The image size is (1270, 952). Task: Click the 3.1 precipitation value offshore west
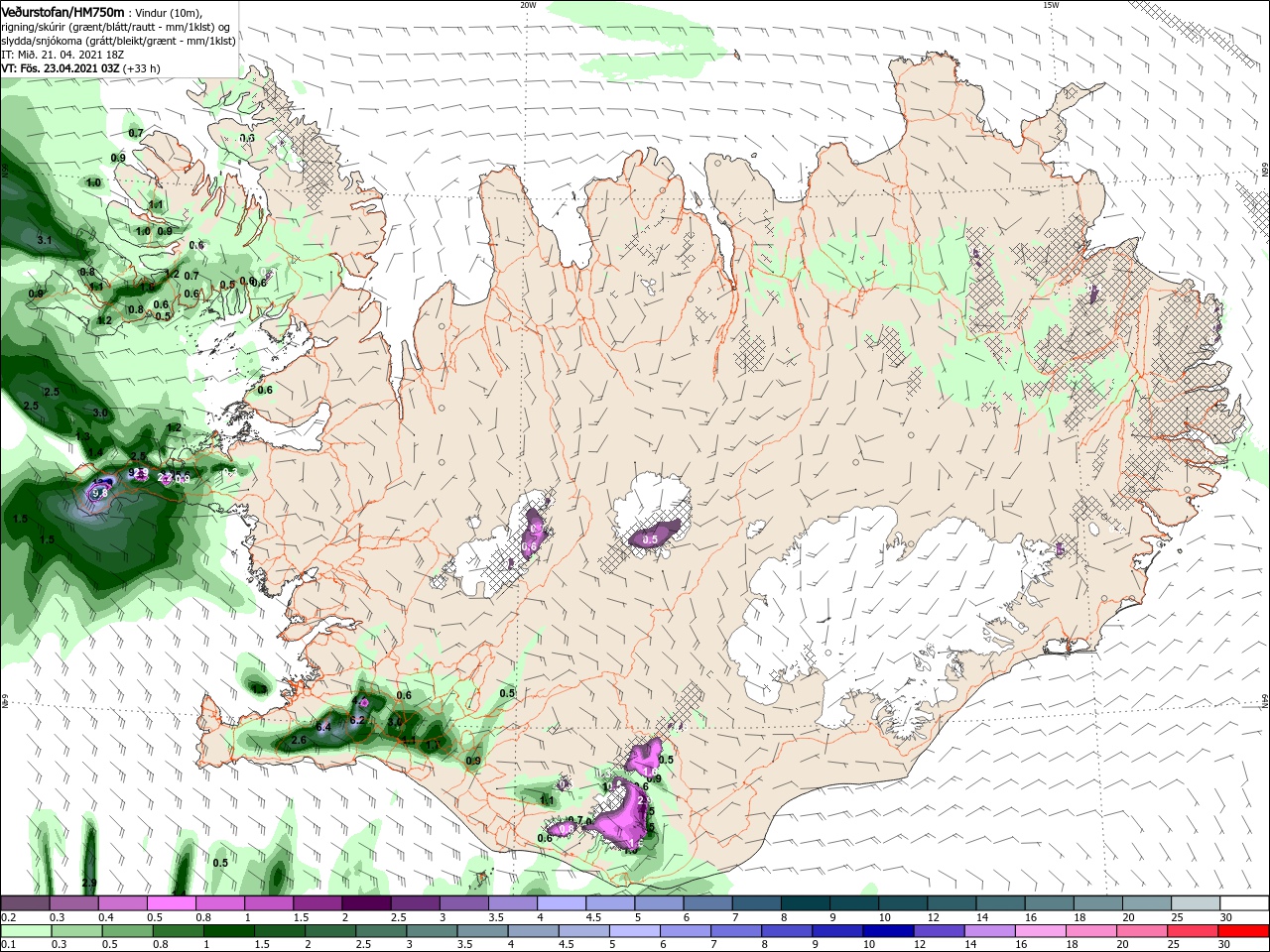tap(45, 240)
